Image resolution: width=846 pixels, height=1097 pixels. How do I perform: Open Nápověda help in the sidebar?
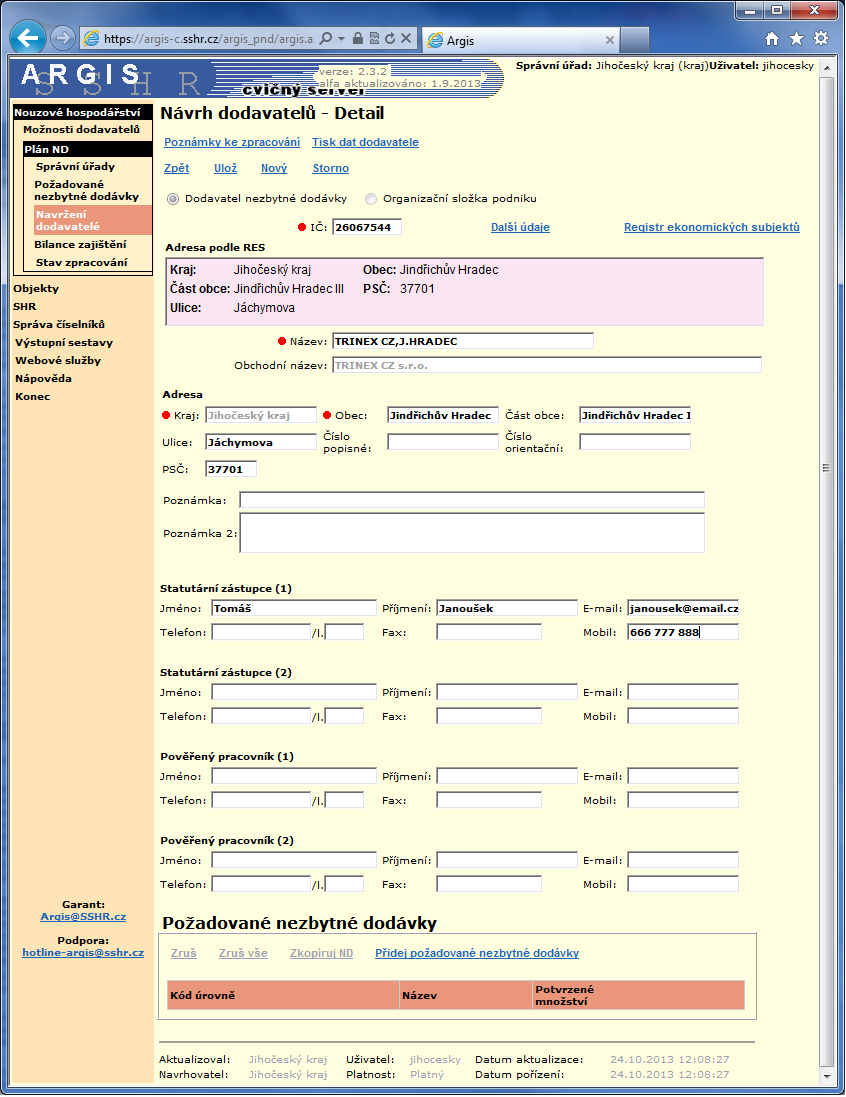[x=43, y=378]
